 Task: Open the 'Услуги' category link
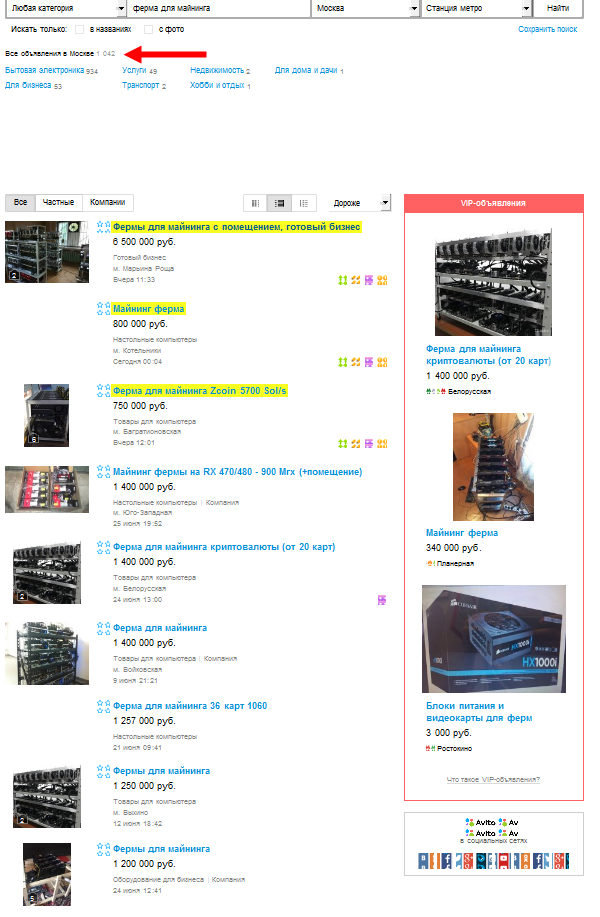134,70
